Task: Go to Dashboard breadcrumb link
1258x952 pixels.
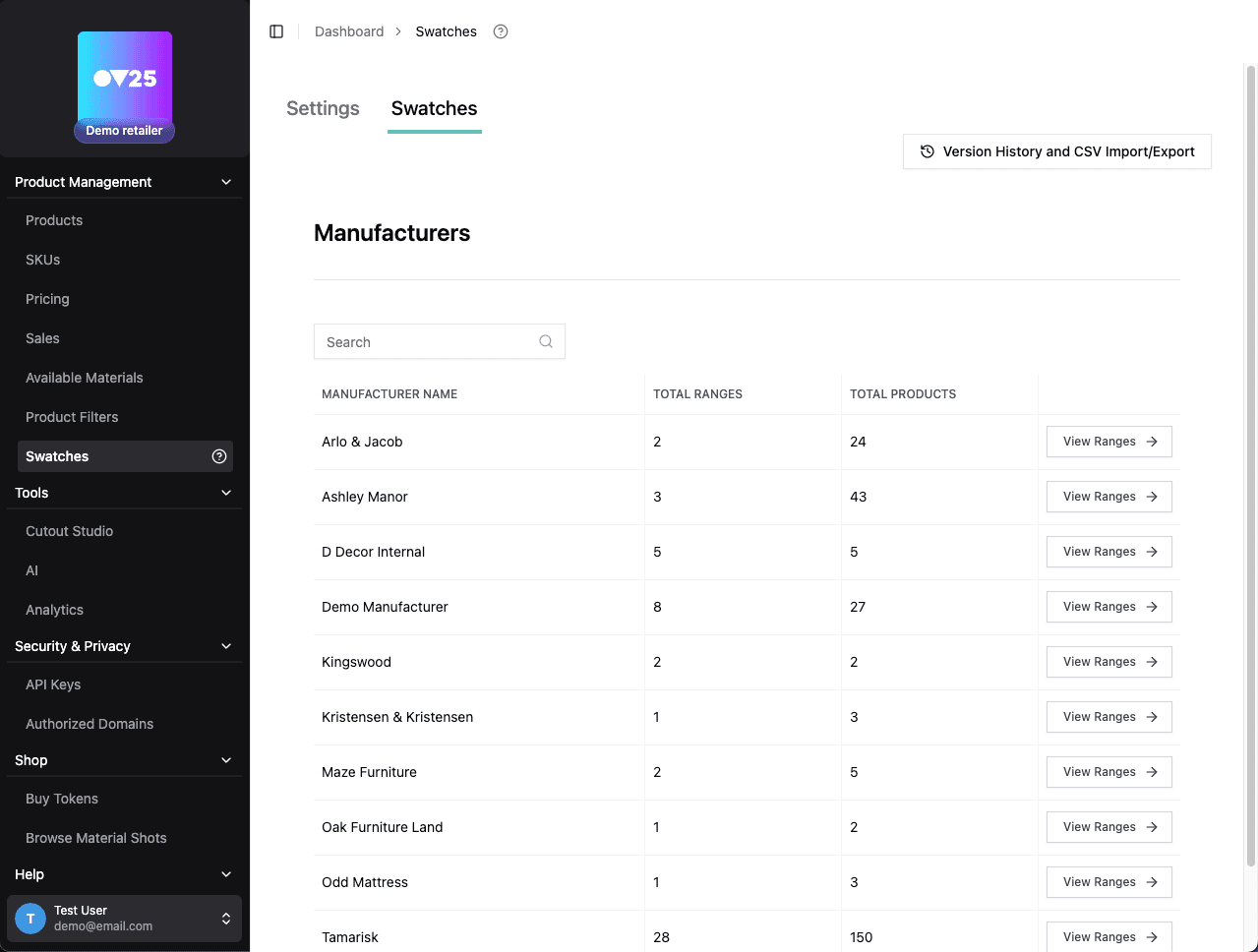Action: 349,31
